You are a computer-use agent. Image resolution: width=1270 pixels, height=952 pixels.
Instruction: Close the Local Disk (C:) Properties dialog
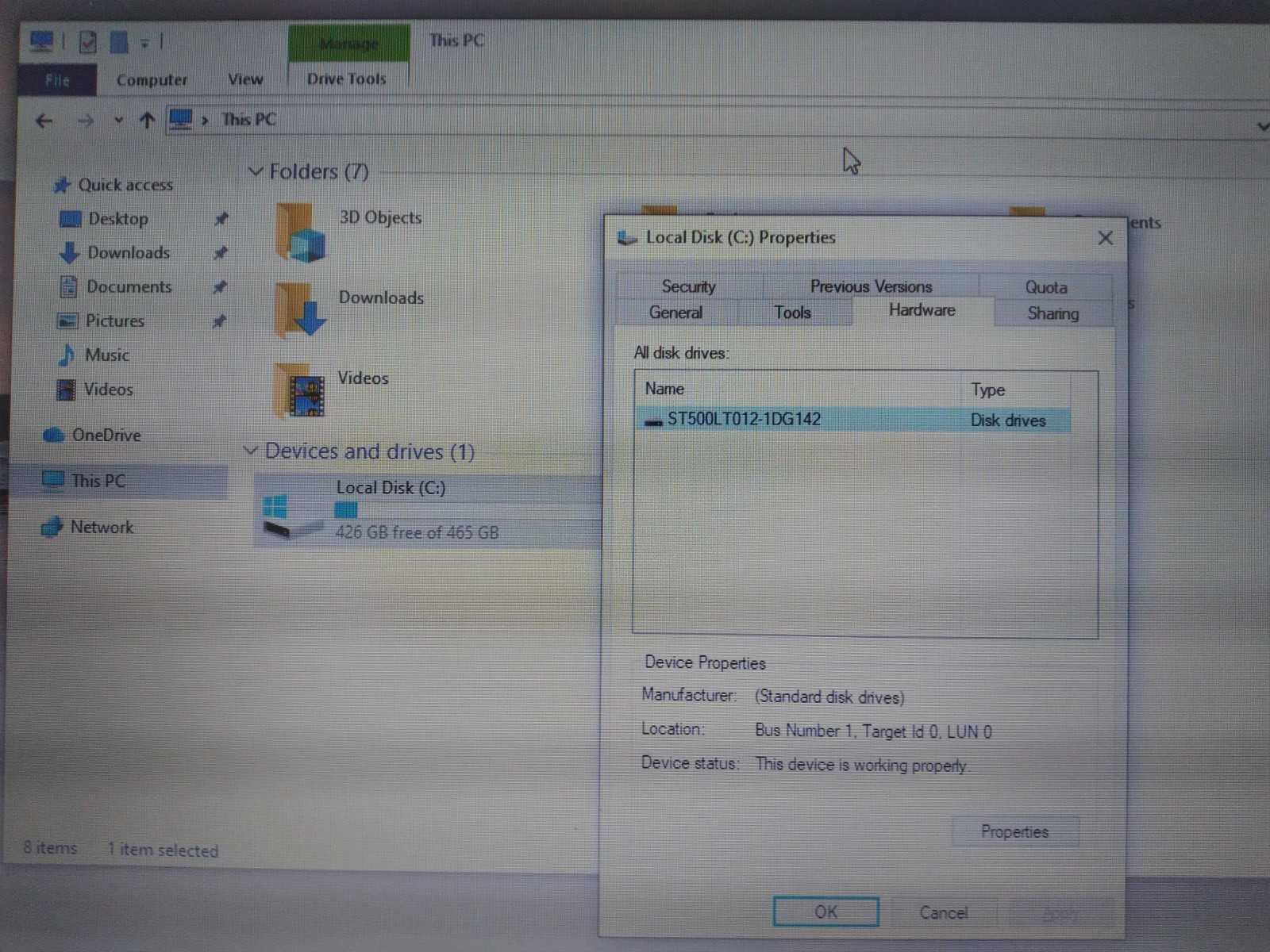(x=1106, y=238)
